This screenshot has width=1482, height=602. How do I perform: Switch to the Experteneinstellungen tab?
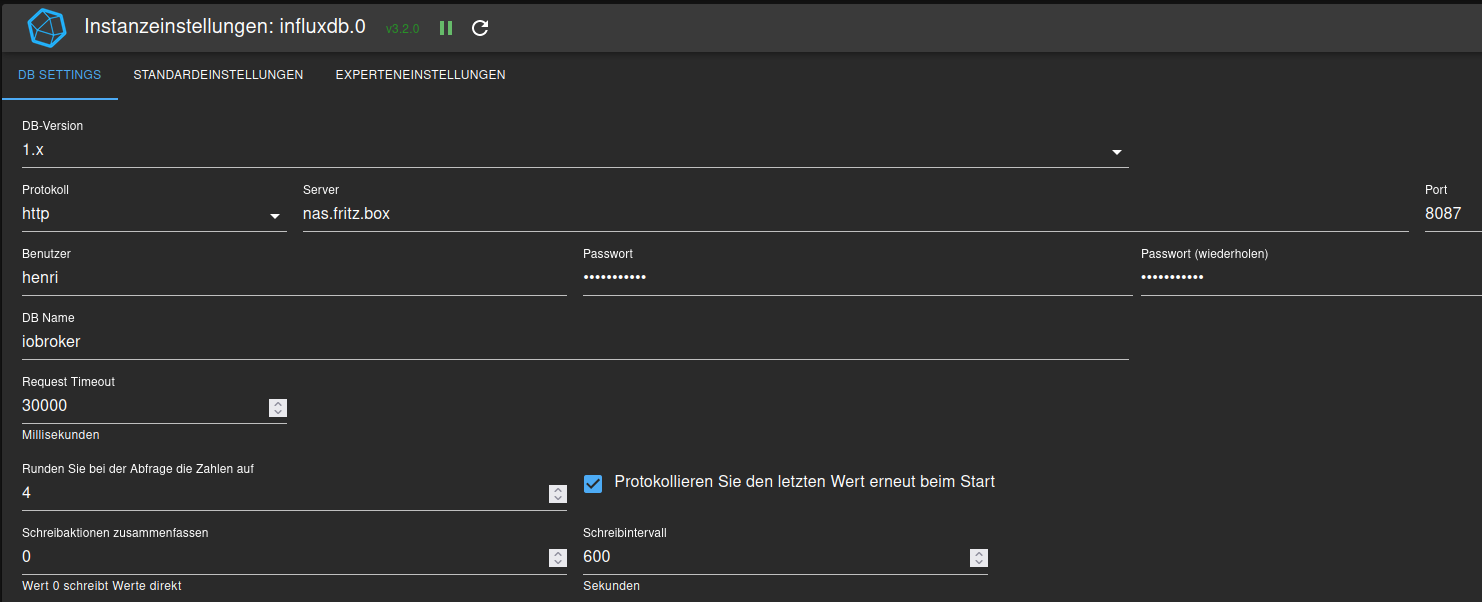pyautogui.click(x=420, y=75)
